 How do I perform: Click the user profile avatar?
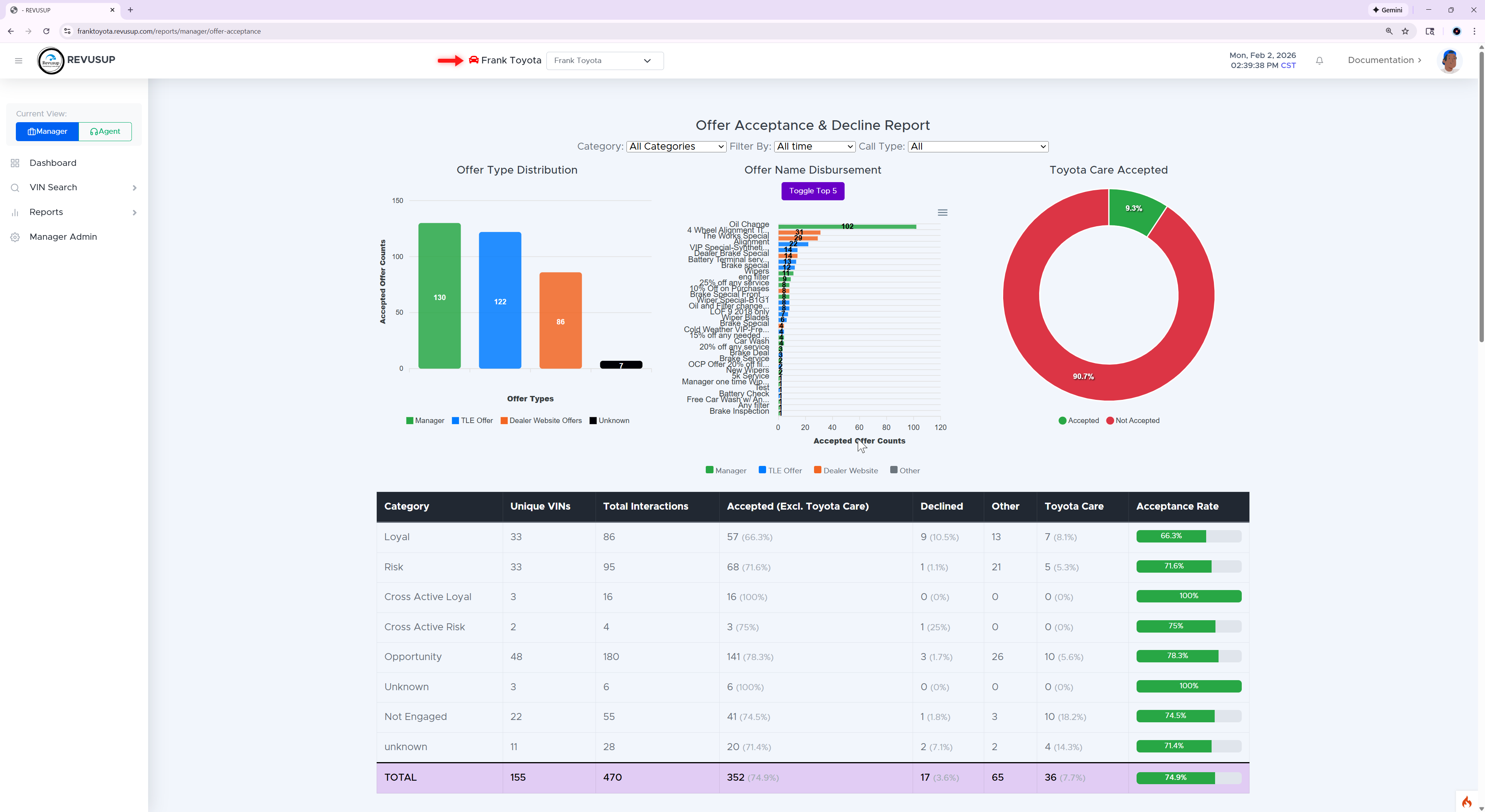point(1449,60)
